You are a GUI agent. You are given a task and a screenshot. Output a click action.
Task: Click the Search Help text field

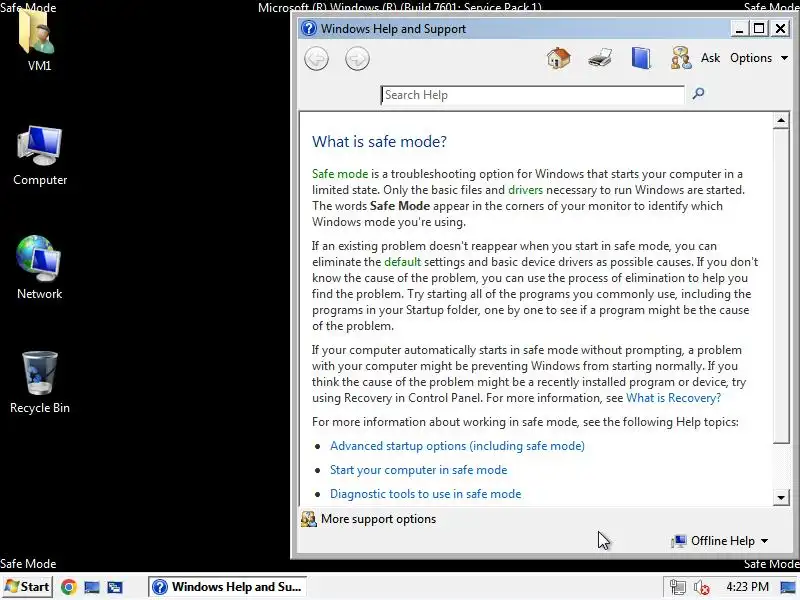click(532, 95)
